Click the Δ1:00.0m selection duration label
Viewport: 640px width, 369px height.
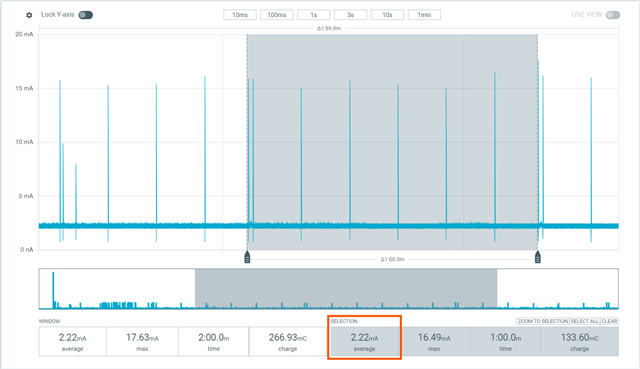coord(392,259)
